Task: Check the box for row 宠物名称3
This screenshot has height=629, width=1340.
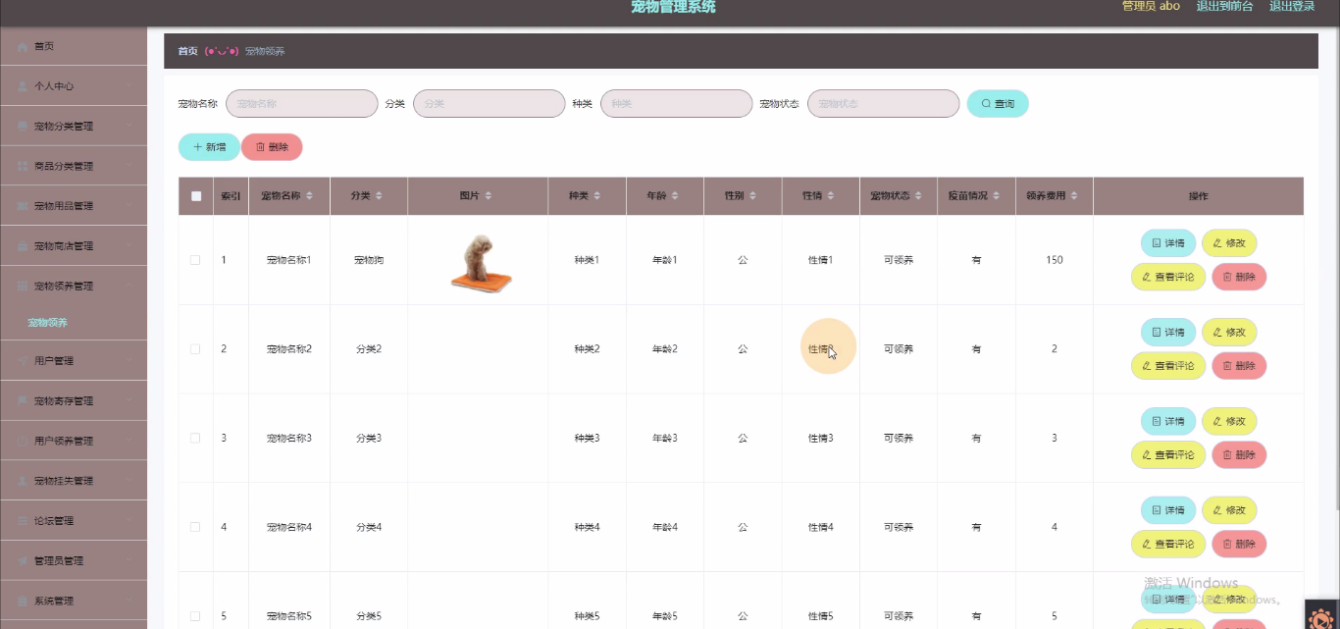Action: click(x=195, y=438)
